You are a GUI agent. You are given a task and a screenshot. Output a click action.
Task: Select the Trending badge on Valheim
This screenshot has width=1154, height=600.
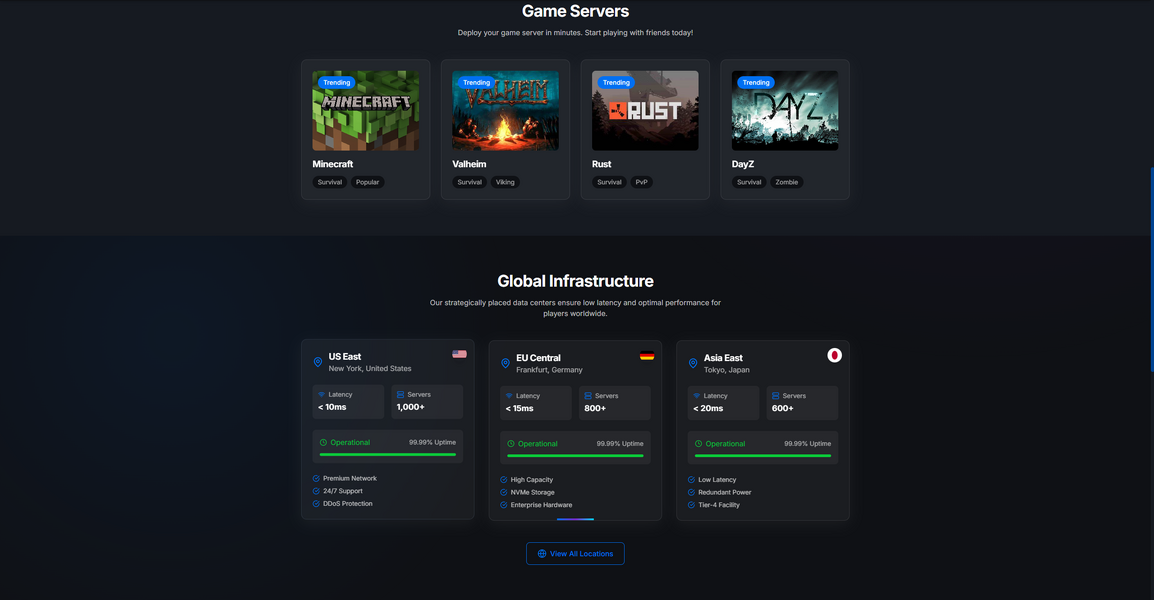477,82
